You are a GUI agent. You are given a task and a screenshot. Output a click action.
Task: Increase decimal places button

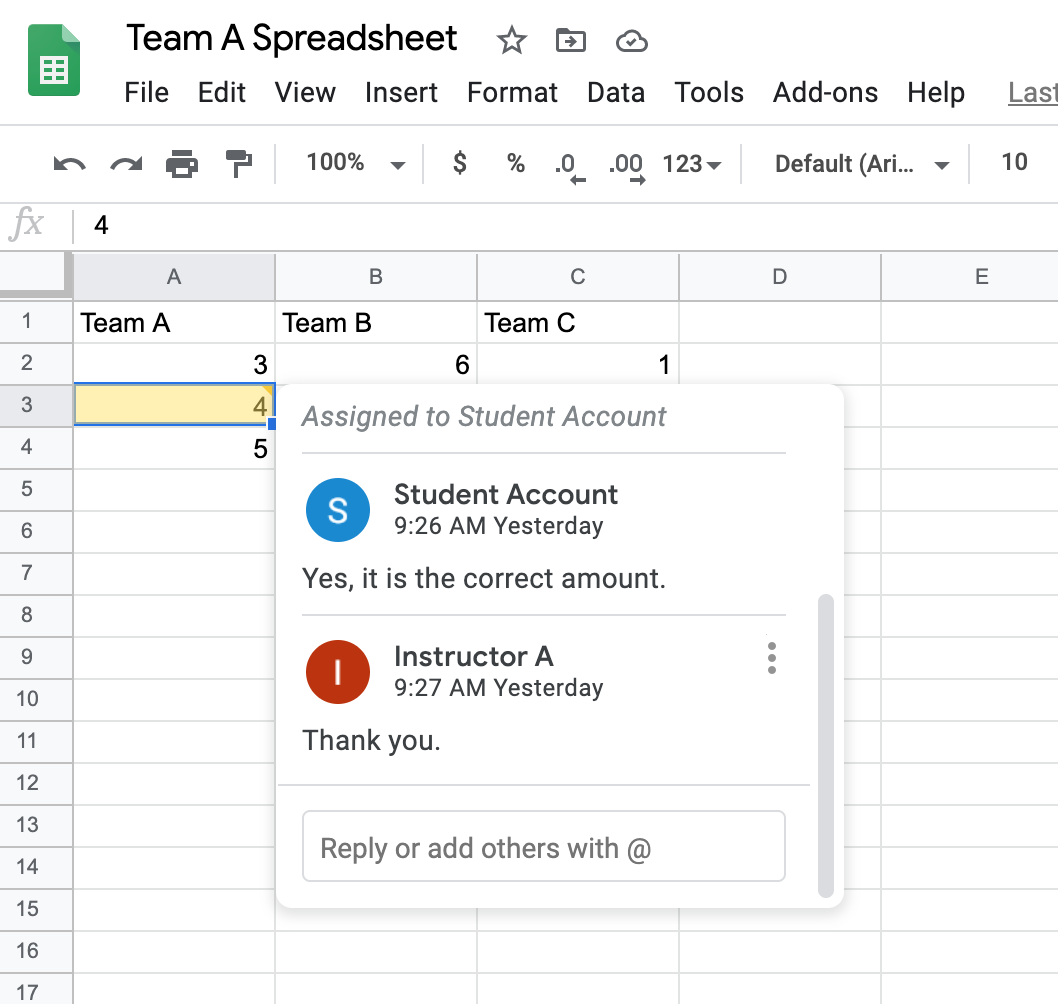[x=626, y=165]
